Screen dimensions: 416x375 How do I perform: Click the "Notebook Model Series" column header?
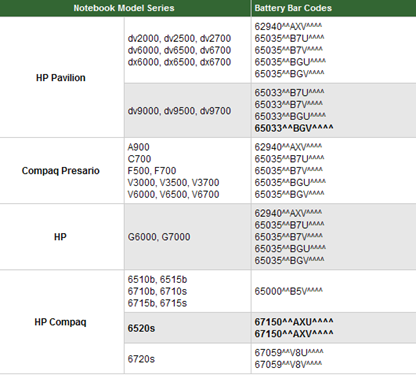[124, 8]
